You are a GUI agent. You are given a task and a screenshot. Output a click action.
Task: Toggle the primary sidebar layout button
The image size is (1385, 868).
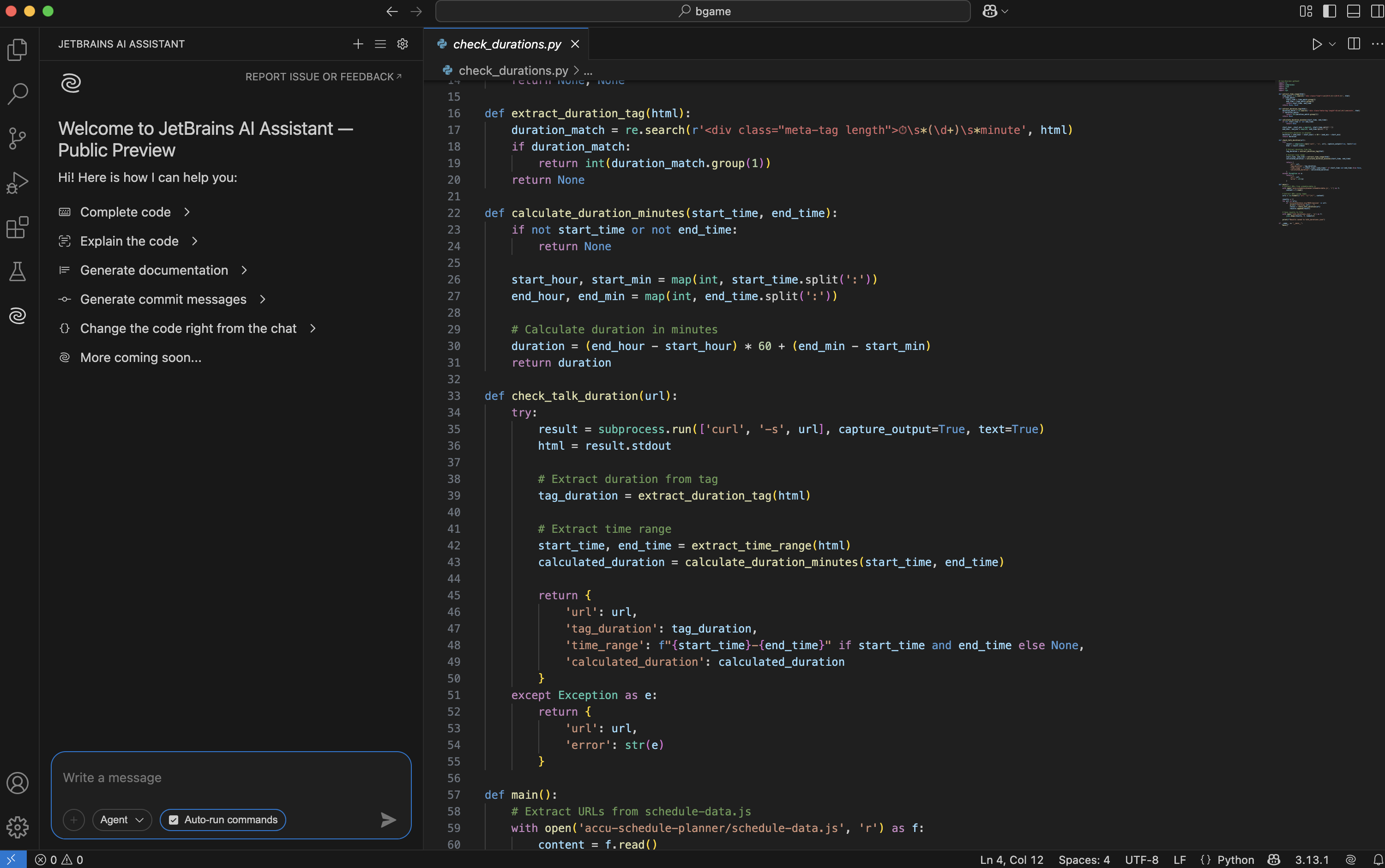click(x=1329, y=11)
